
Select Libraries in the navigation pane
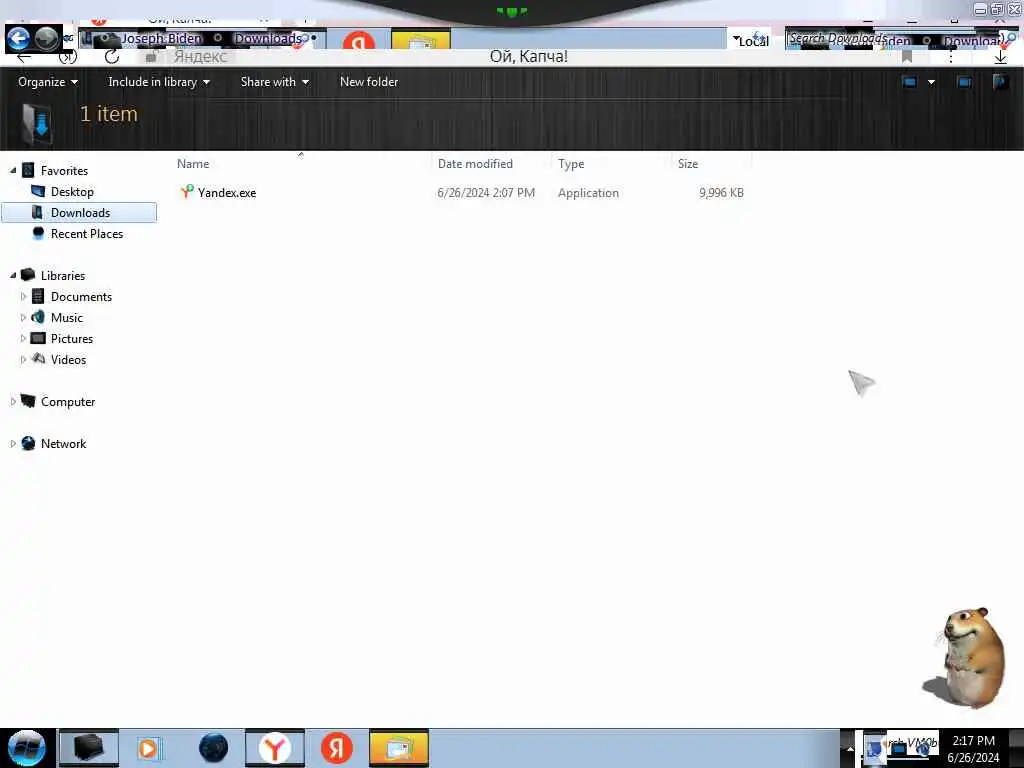(63, 276)
